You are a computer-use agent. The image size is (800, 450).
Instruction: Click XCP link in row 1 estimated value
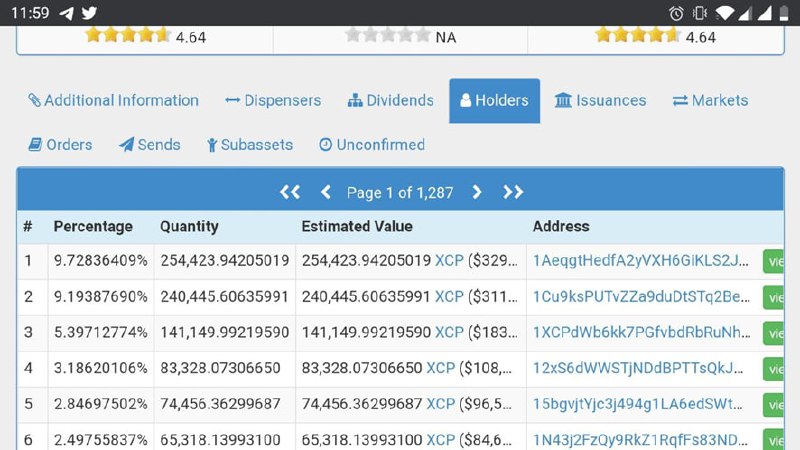449,261
